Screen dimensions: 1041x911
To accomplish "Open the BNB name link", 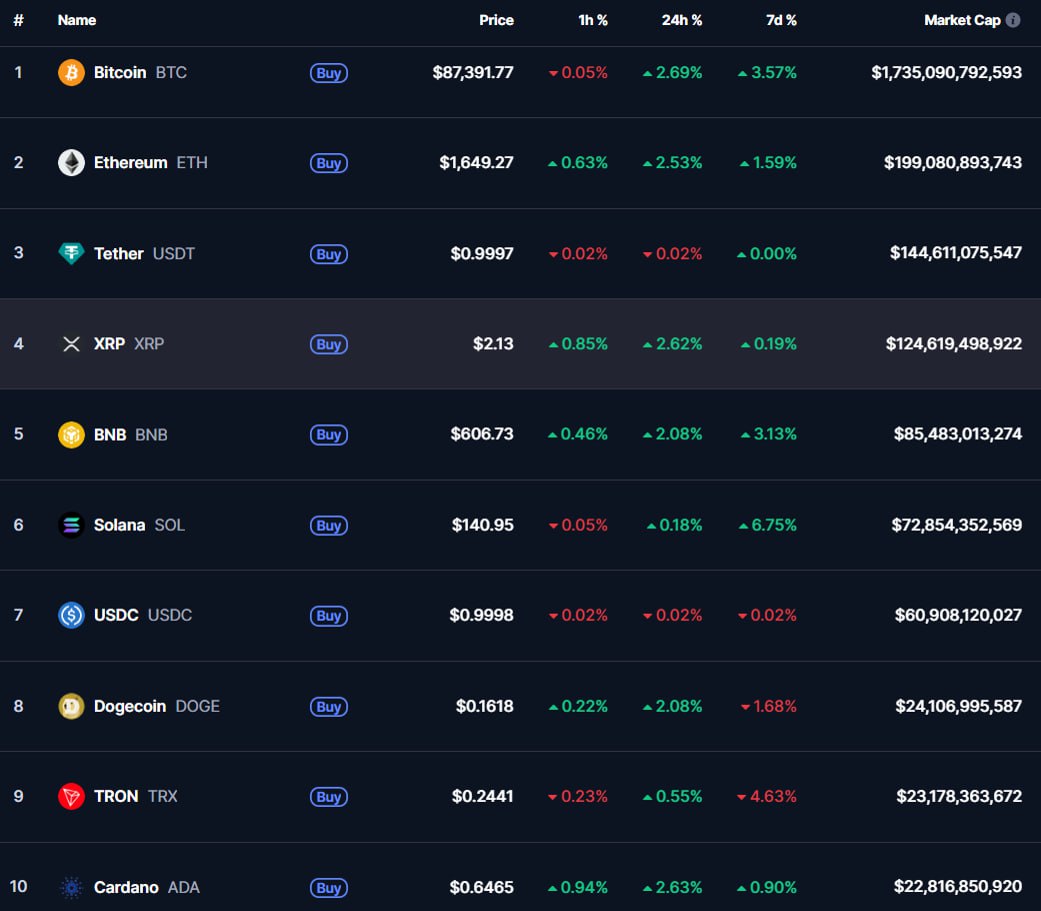I will click(131, 435).
